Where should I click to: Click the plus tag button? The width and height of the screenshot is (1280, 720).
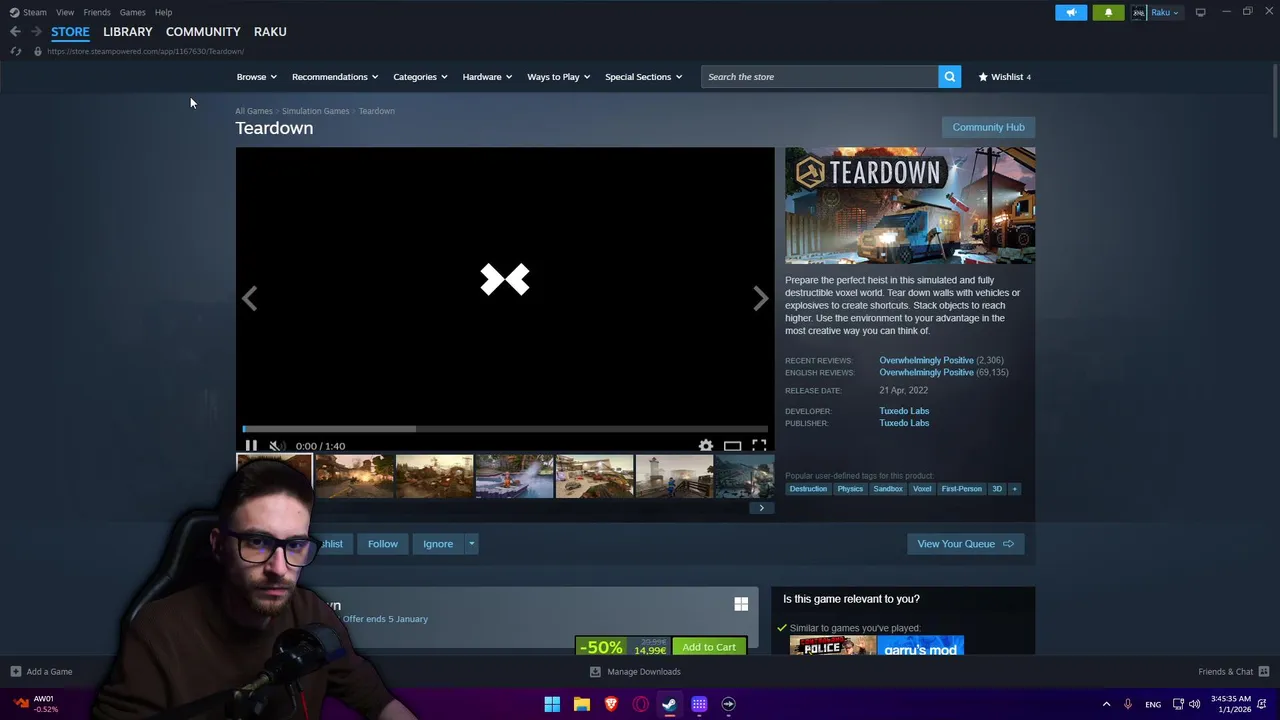tap(1014, 489)
